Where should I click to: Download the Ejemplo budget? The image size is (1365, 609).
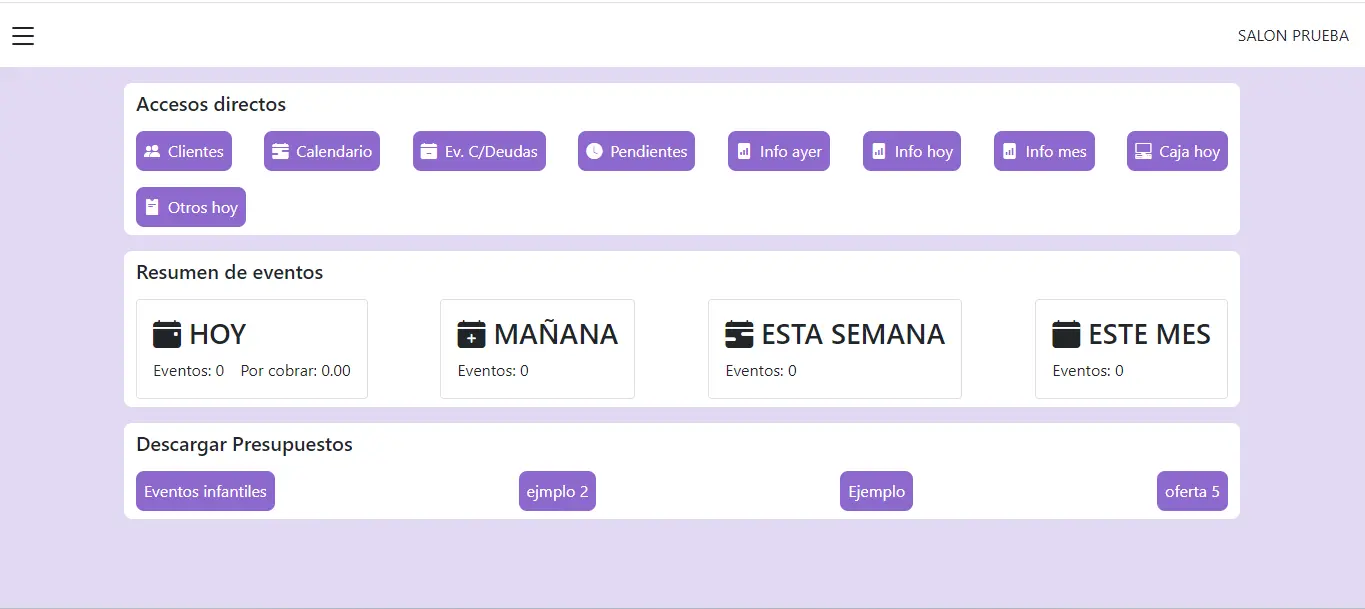876,491
